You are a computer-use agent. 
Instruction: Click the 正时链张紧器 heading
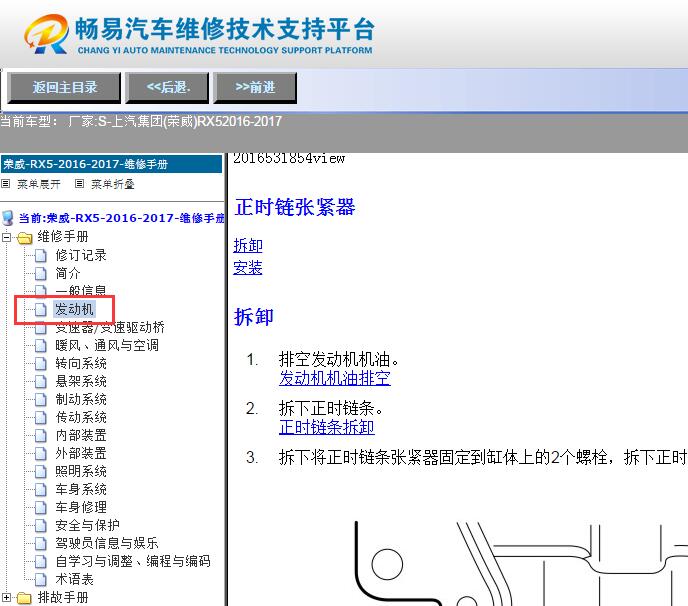tap(295, 207)
